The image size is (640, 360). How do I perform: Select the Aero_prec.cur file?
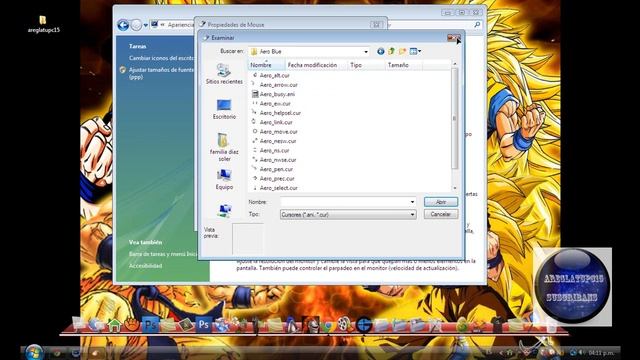tap(273, 178)
